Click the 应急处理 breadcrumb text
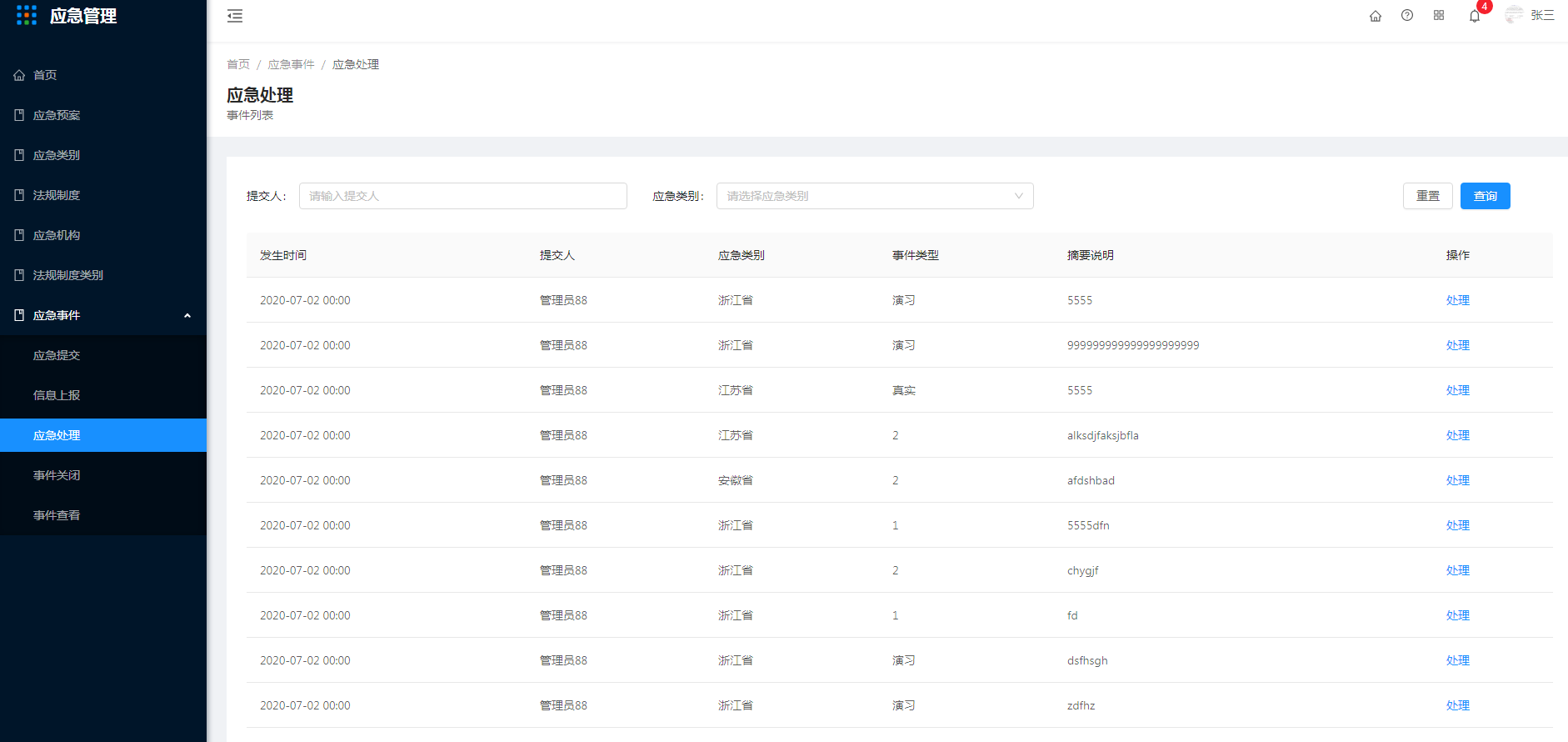The width and height of the screenshot is (1568, 742). coord(356,64)
